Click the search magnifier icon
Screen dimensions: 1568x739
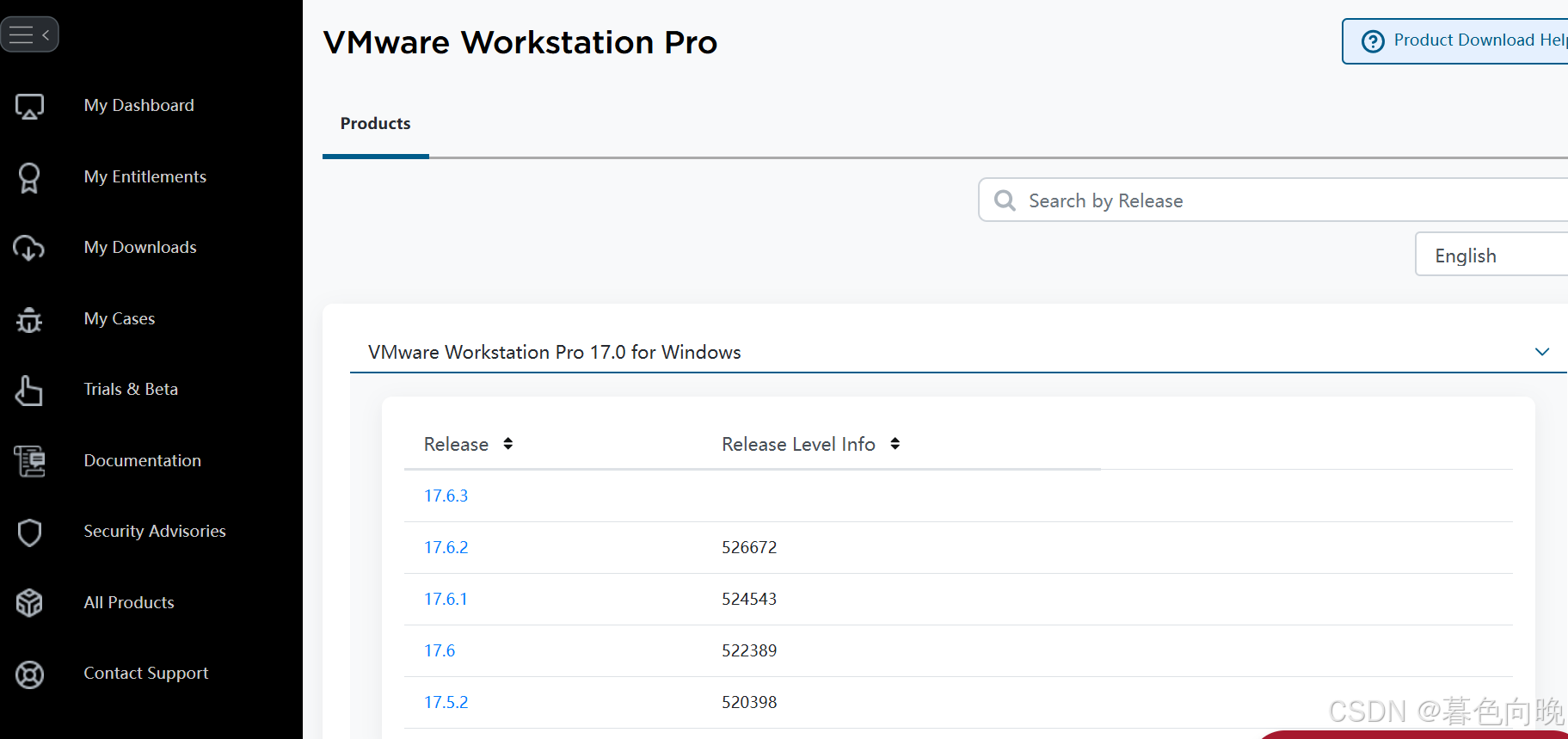(x=1005, y=200)
